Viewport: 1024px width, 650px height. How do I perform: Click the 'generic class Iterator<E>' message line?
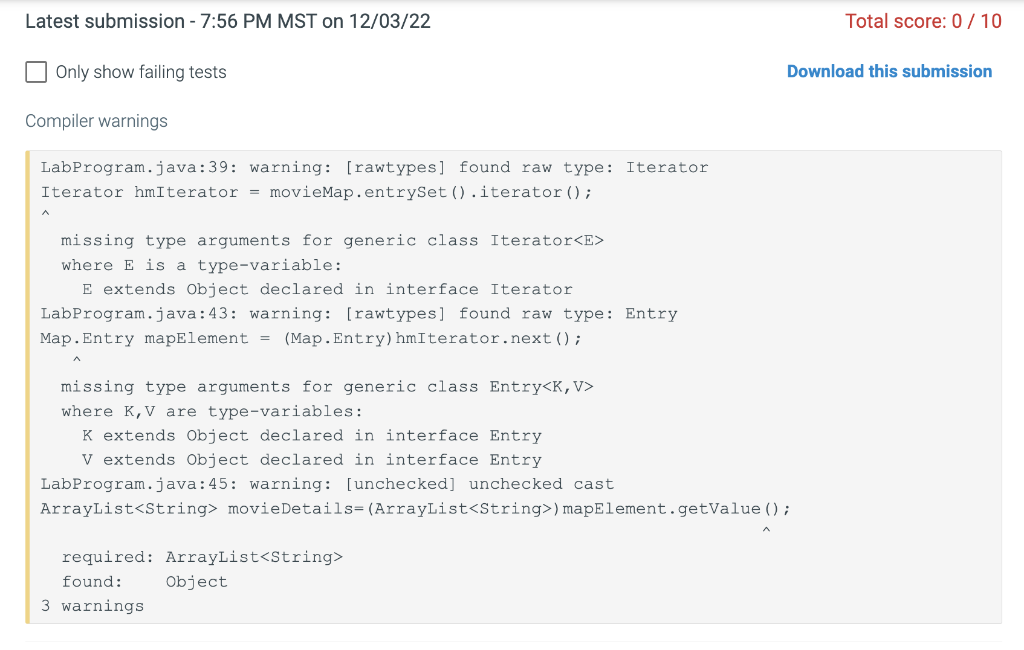pos(332,240)
